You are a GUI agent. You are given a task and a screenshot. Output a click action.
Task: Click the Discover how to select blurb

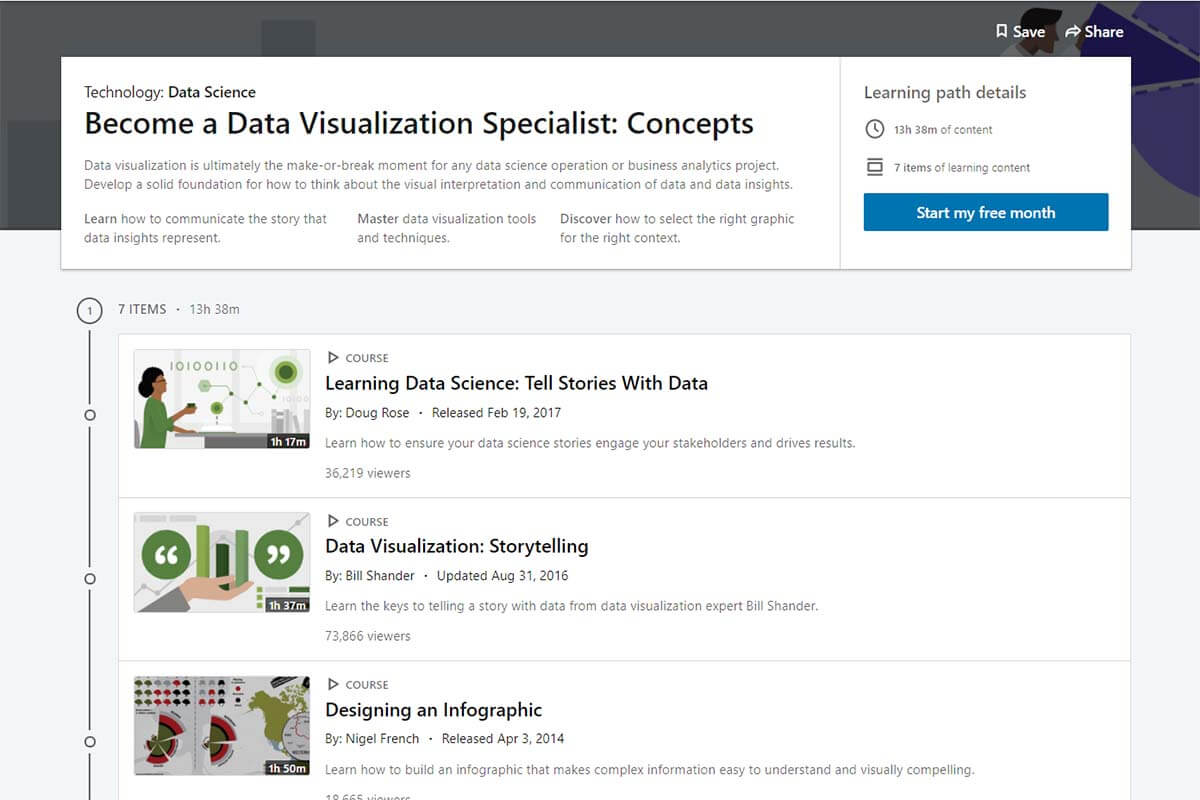tap(677, 228)
